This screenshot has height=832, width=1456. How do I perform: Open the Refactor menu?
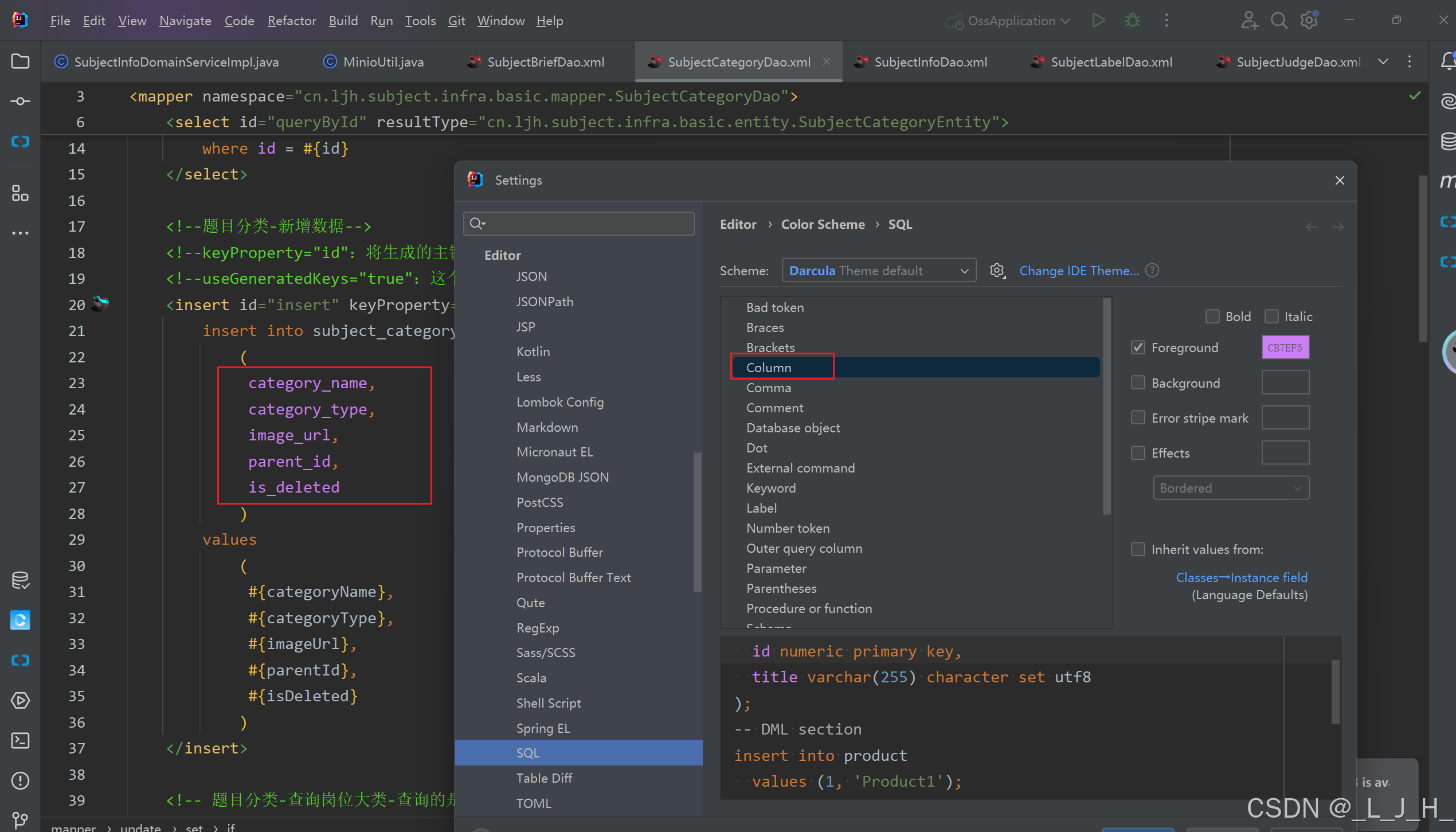click(x=291, y=21)
